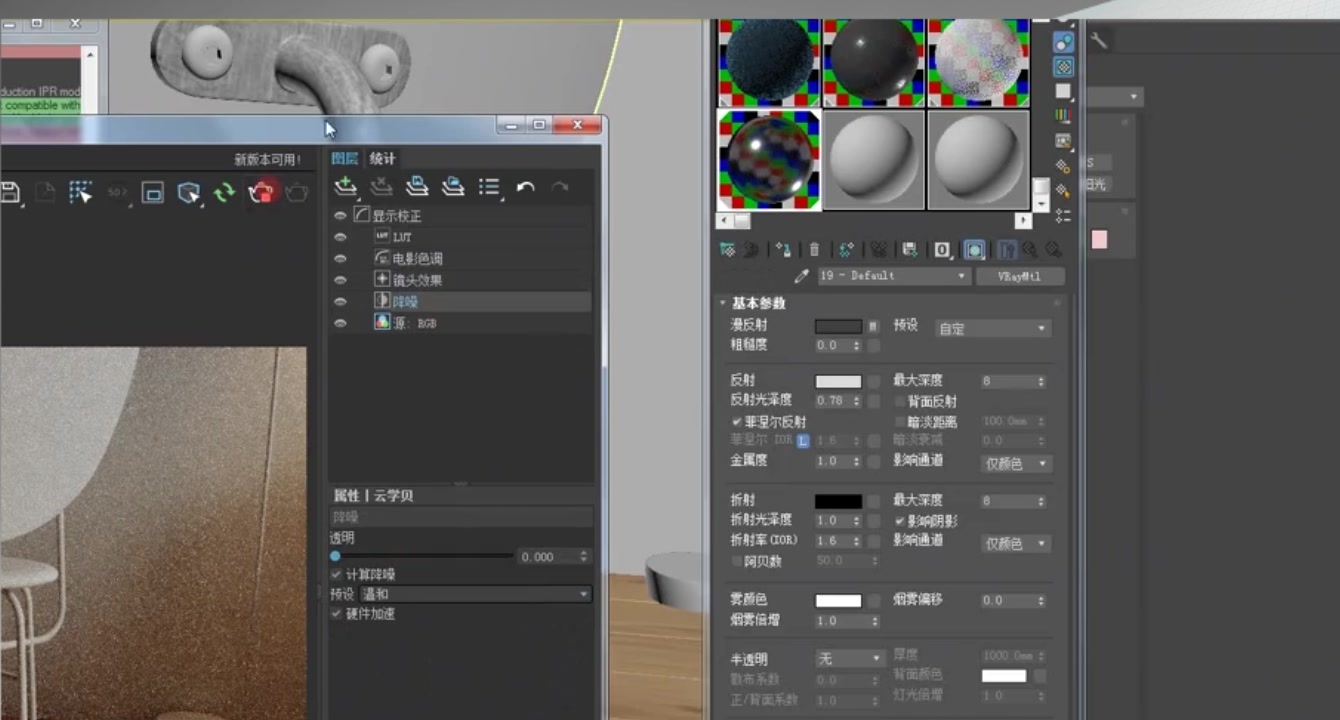
Task: Open the 雾颜色 white color swatch
Action: pos(840,600)
